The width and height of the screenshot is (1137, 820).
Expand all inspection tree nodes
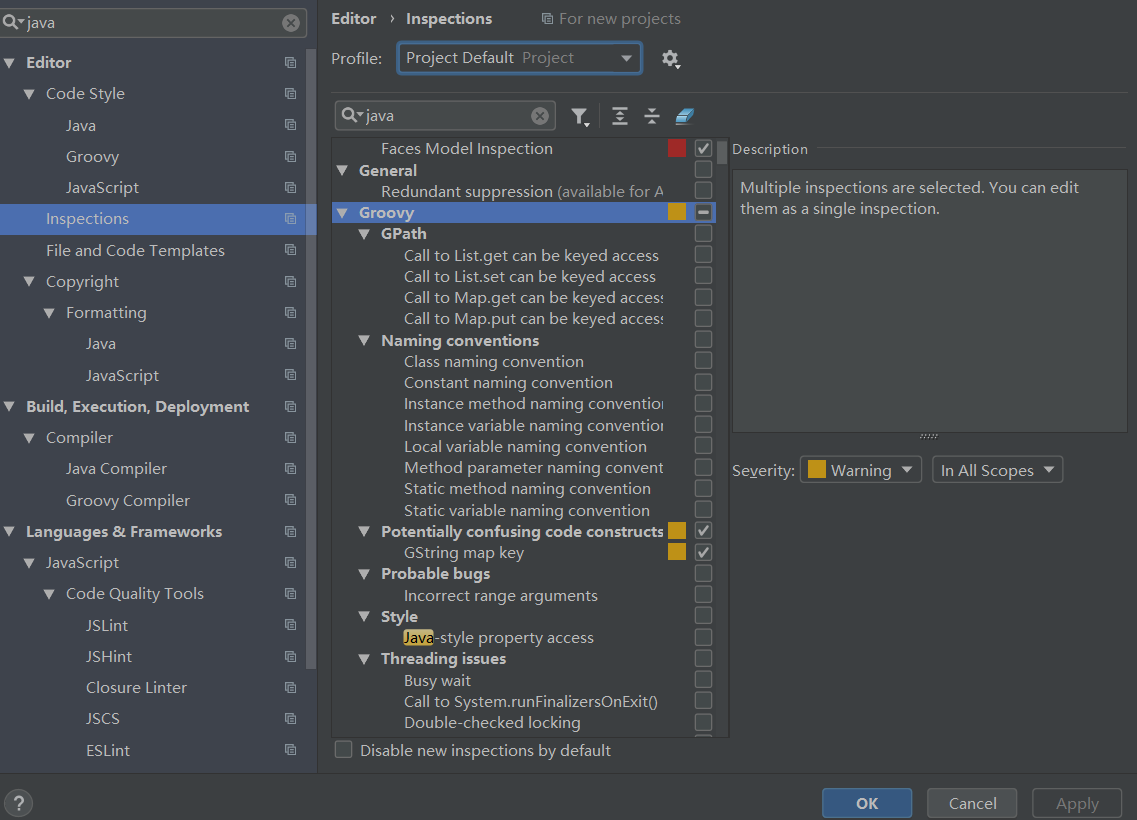click(620, 116)
